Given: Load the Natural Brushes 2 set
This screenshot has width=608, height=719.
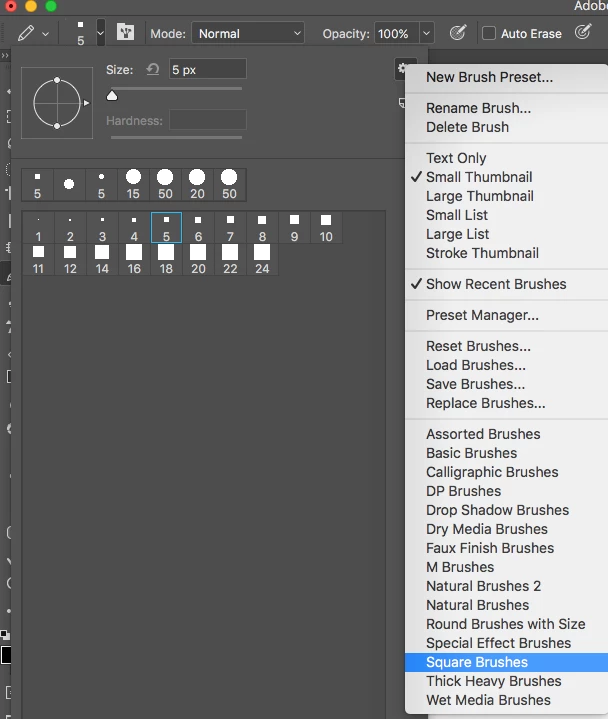Looking at the screenshot, I should coord(506,586).
